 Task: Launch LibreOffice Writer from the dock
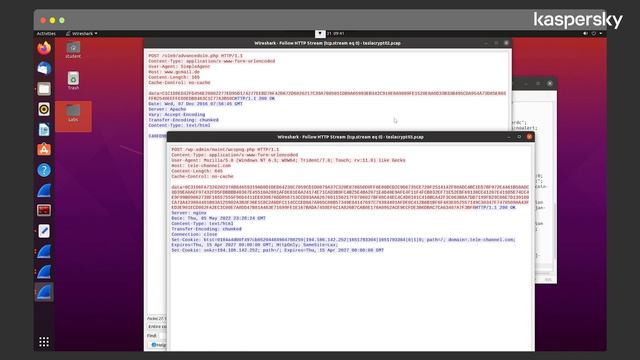44,129
